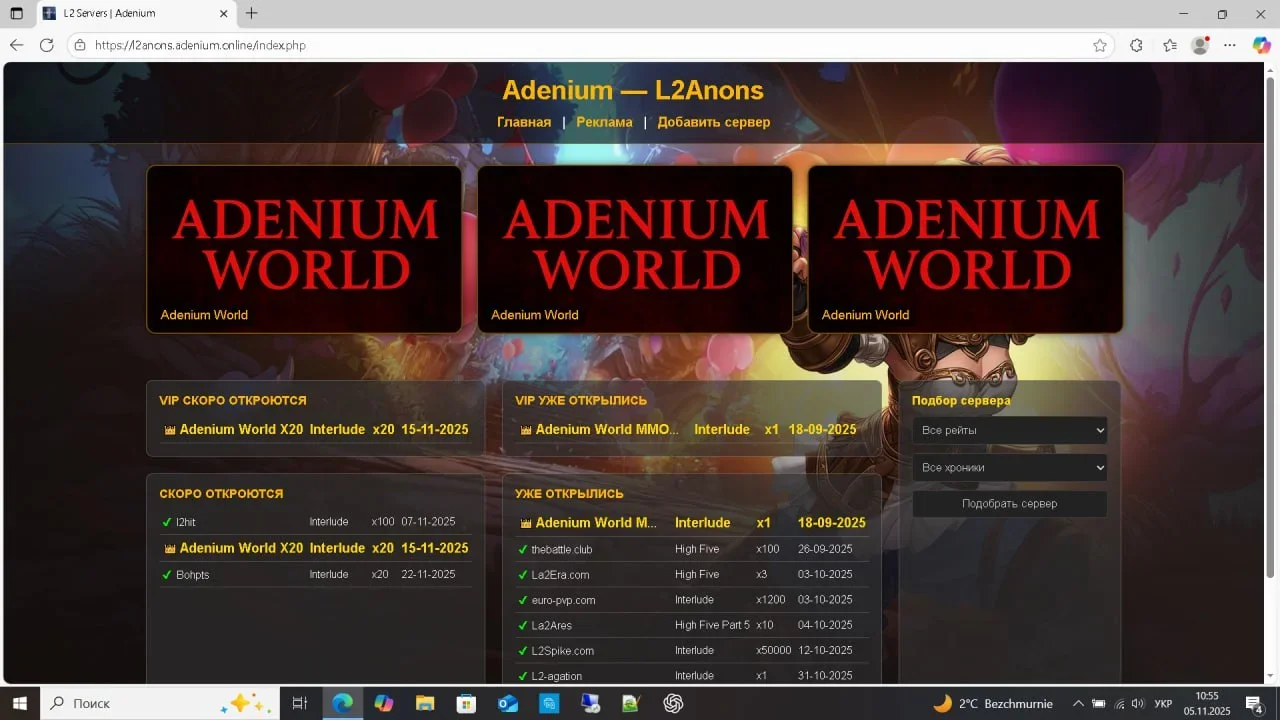Open the 'thebattle.club' server link
1280x720 pixels.
[562, 549]
